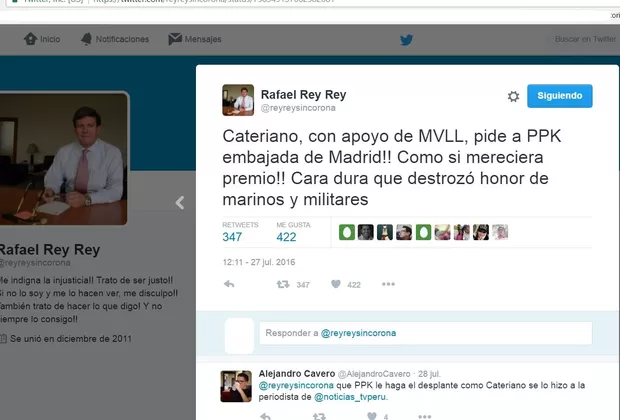Click the Notificaciones menu label
Viewport: 620px width, 420px height.
(122, 39)
